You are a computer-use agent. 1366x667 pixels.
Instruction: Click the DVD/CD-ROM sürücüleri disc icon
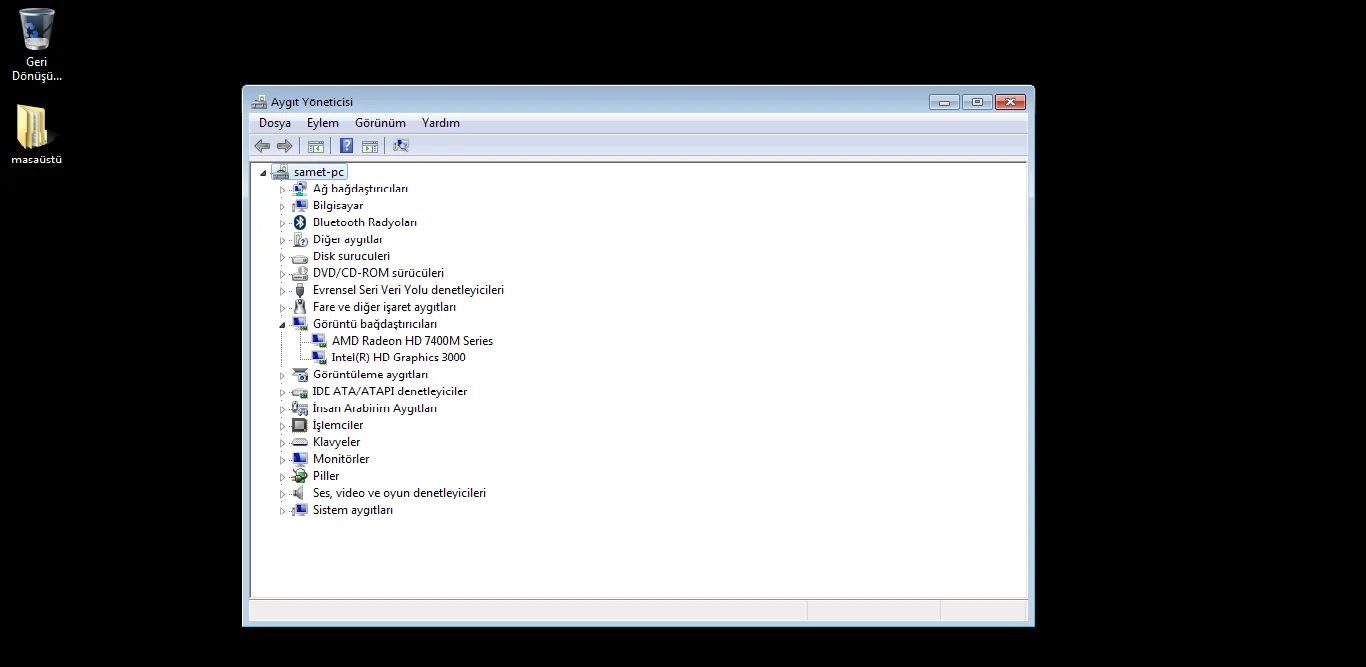tap(299, 273)
